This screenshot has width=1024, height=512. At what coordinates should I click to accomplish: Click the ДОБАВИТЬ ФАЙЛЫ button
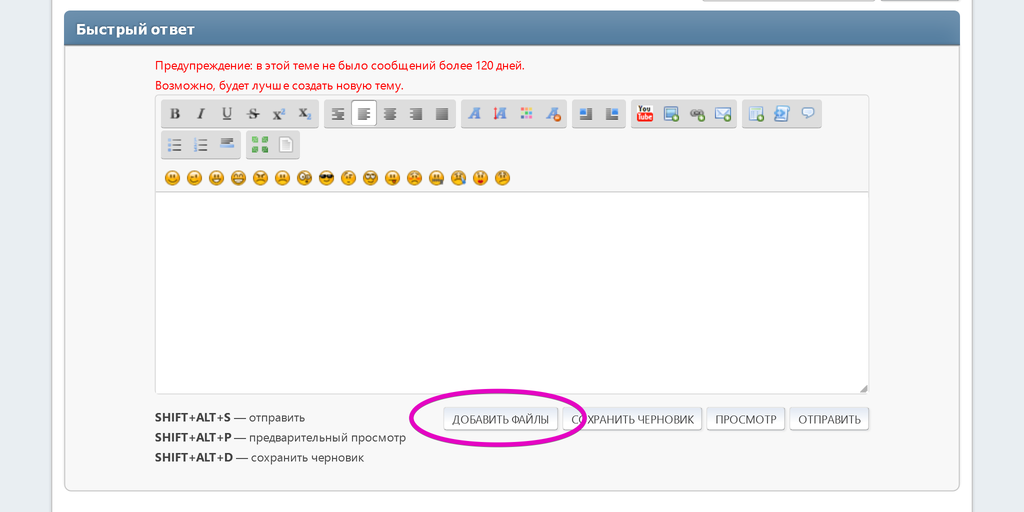click(x=500, y=419)
